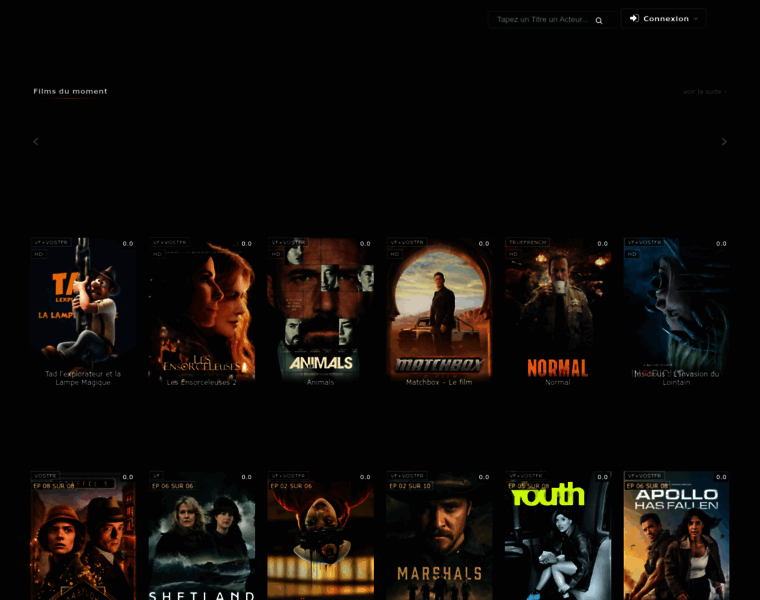Click the 'EP 06 SUR 06' badge on Shetland
Image resolution: width=760 pixels, height=600 pixels.
point(173,486)
